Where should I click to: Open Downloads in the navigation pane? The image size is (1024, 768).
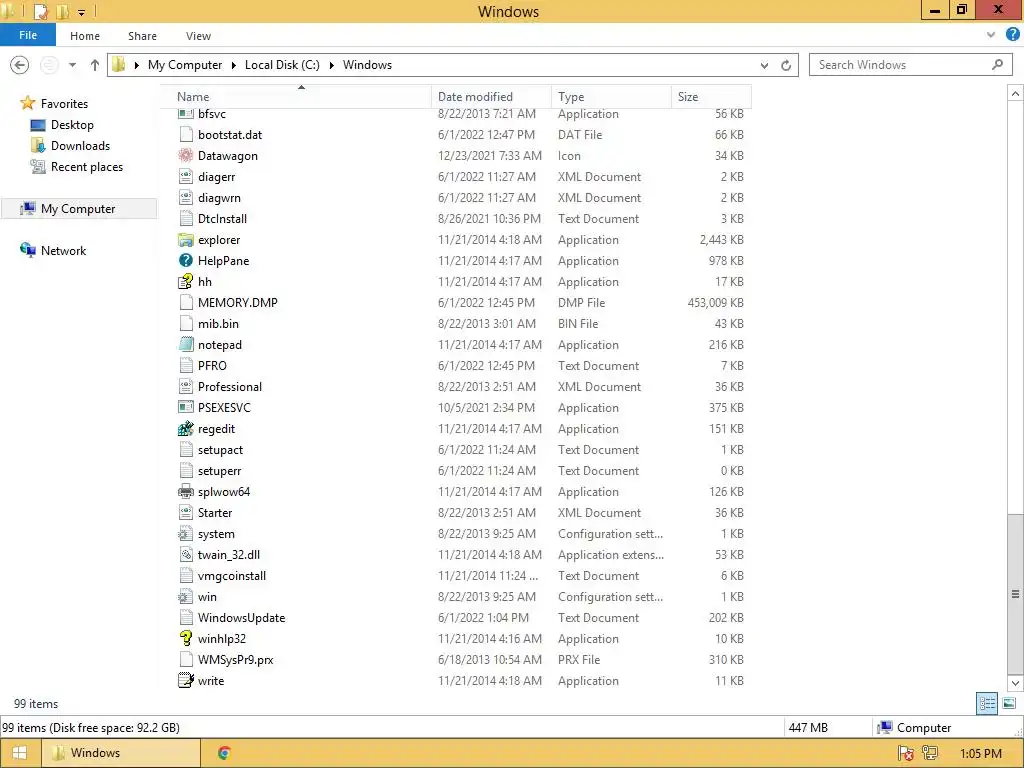click(80, 146)
